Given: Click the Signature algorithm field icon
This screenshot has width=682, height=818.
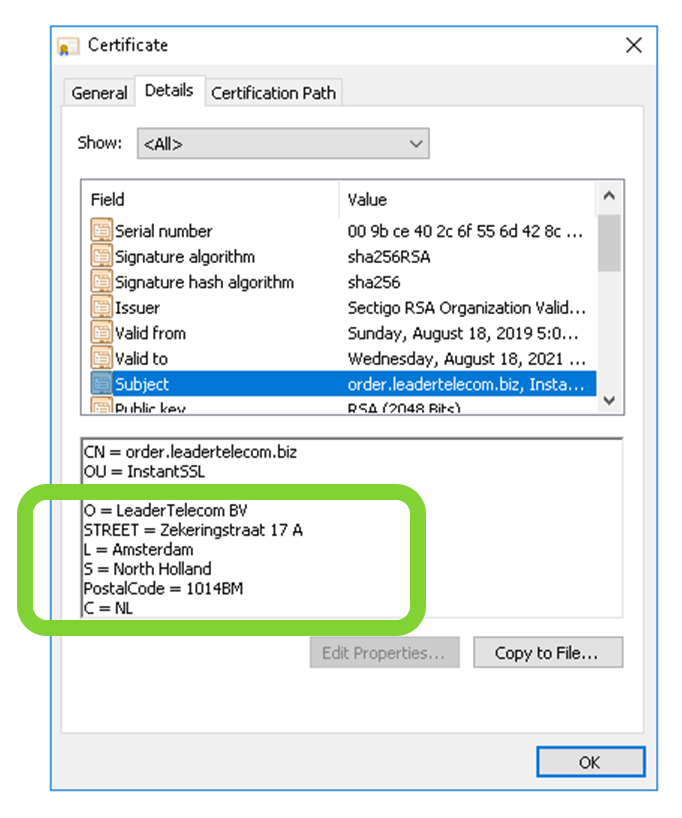Looking at the screenshot, I should click(101, 257).
